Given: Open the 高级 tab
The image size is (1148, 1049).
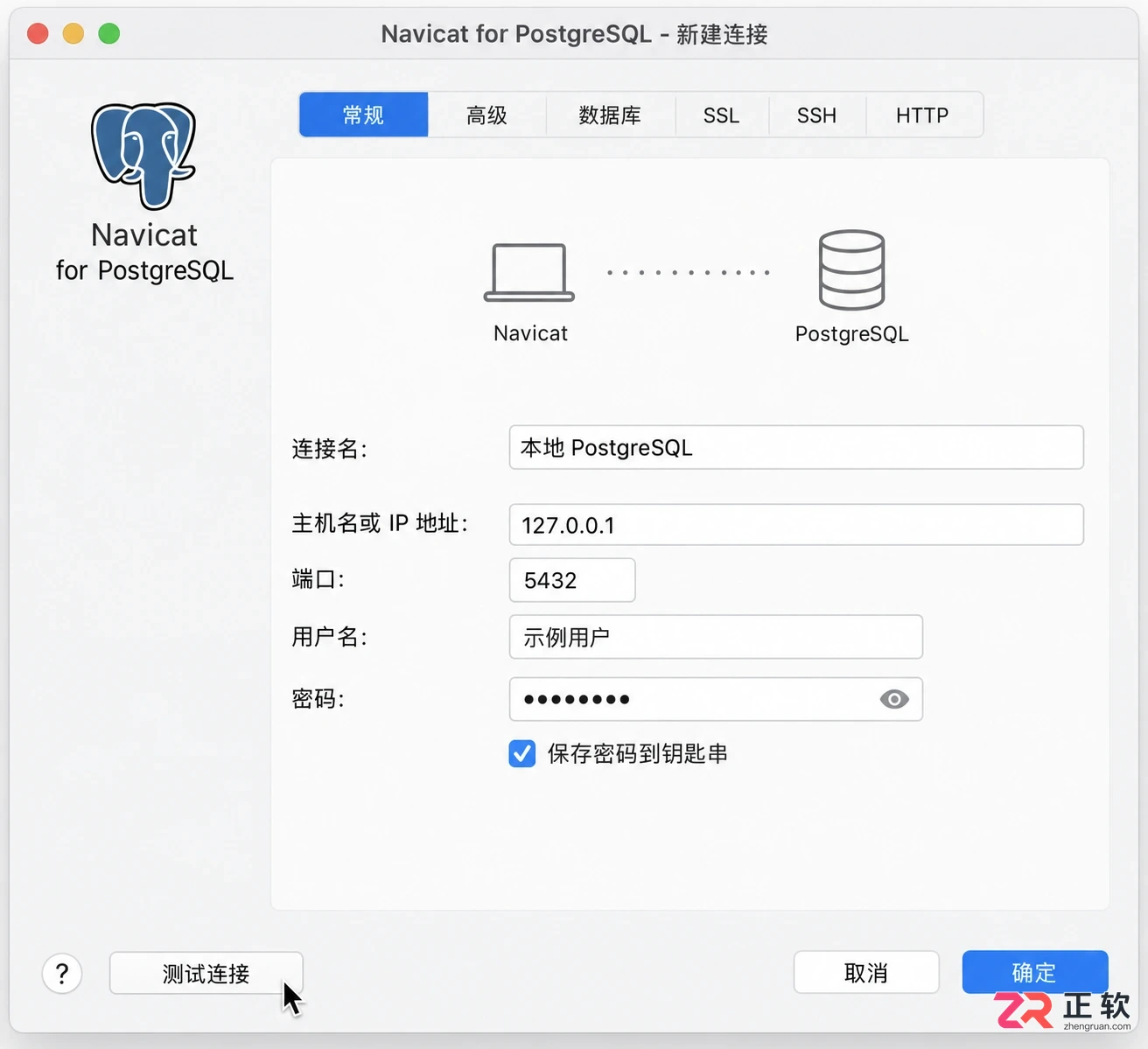Looking at the screenshot, I should pyautogui.click(x=487, y=115).
